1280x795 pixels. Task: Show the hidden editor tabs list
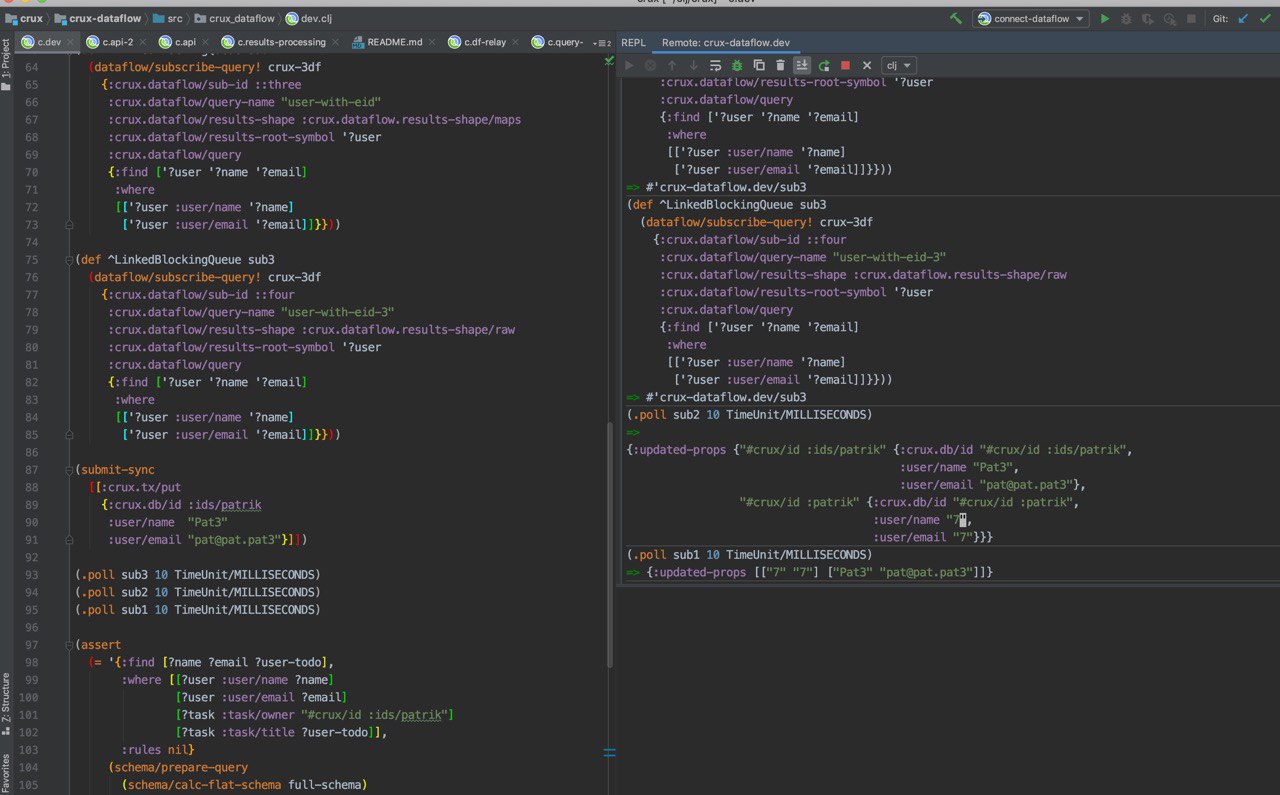tap(601, 43)
